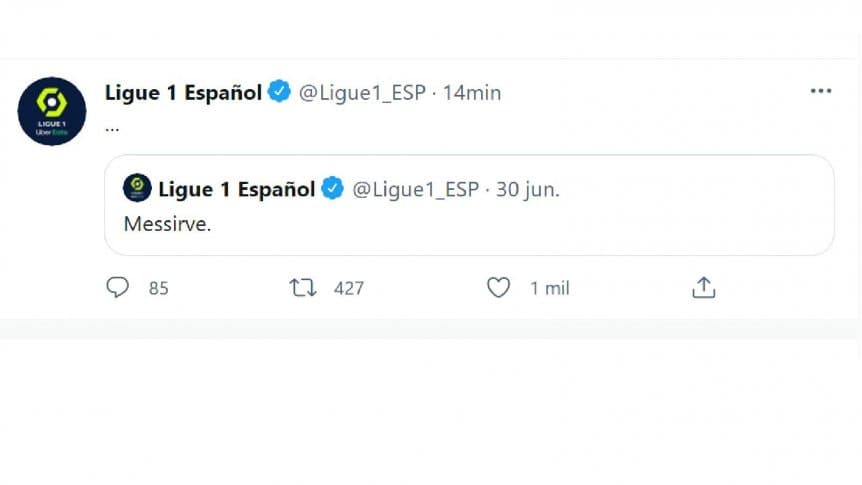Open the 14min timestamp link

[x=472, y=93]
